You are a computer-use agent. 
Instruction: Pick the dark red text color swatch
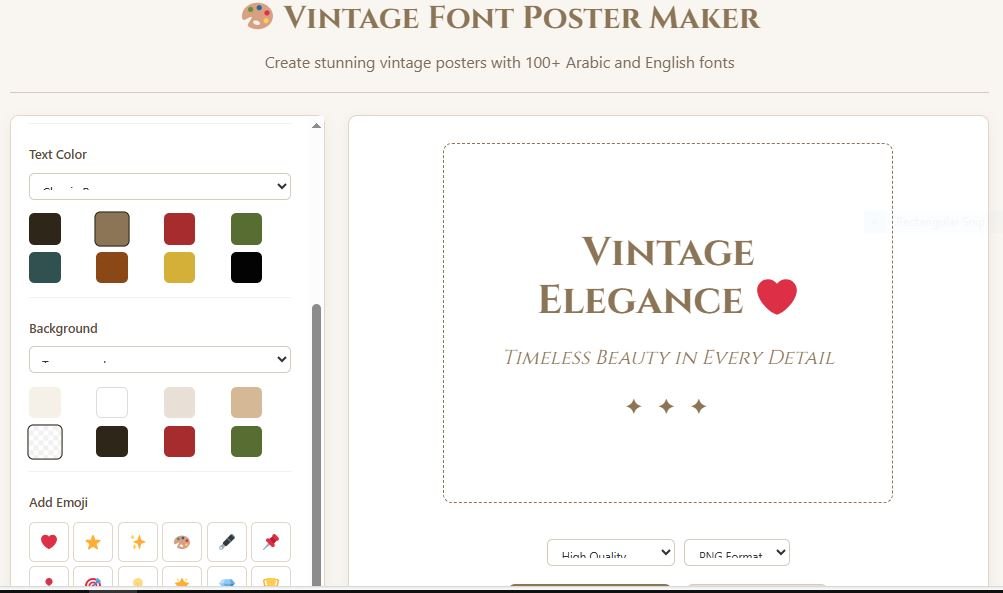tap(179, 229)
